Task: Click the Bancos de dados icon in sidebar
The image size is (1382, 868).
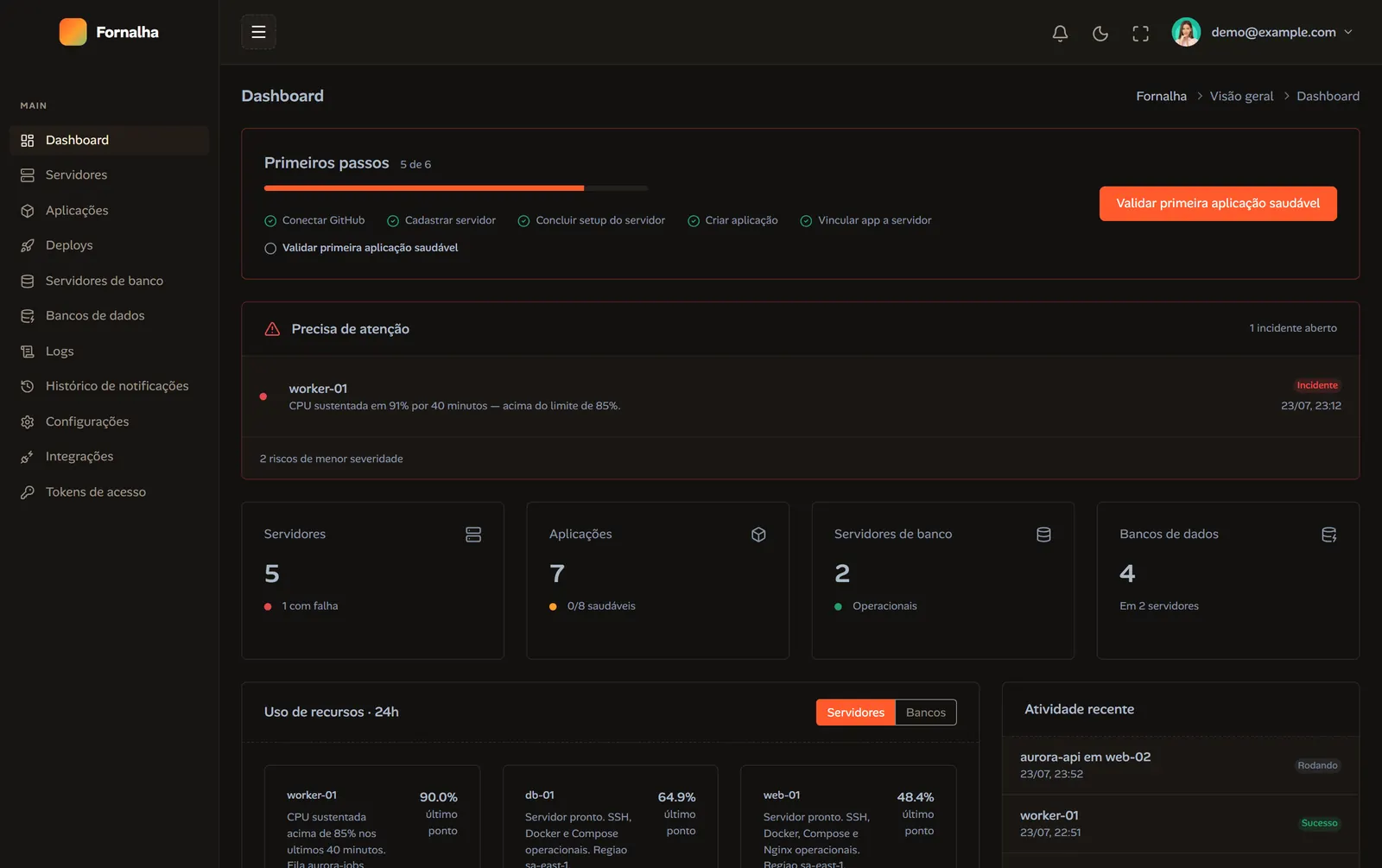Action: [x=28, y=316]
